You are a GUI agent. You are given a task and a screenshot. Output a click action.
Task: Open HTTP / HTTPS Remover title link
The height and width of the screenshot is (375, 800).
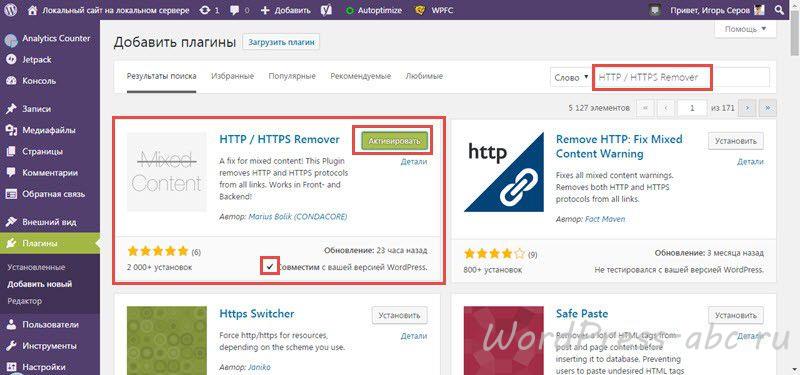click(279, 139)
